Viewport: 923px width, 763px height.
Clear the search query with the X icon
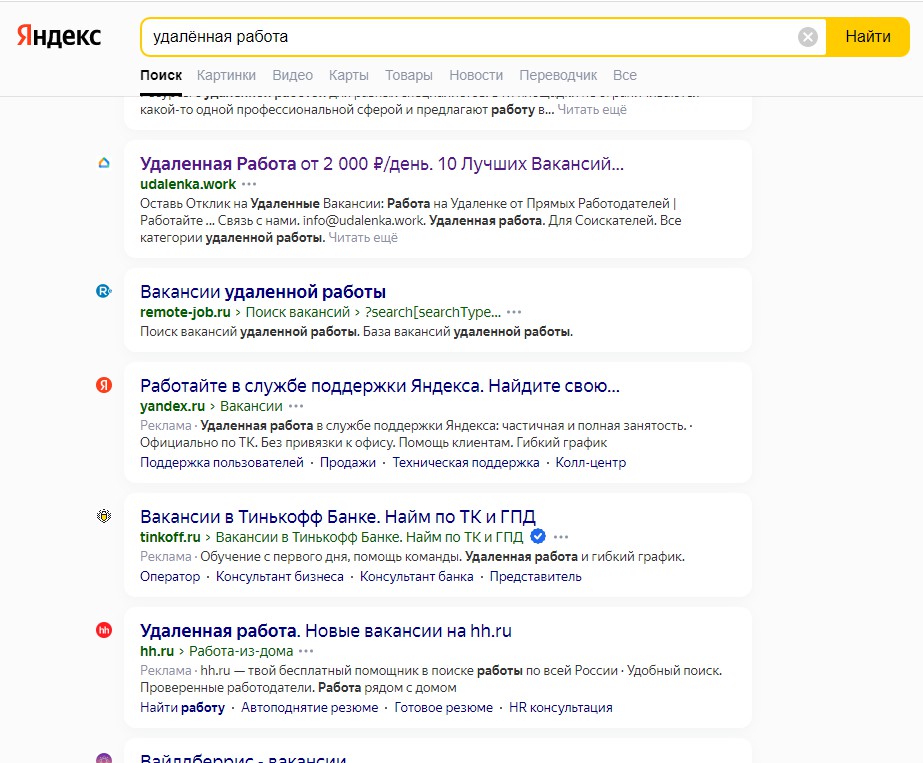click(x=808, y=37)
